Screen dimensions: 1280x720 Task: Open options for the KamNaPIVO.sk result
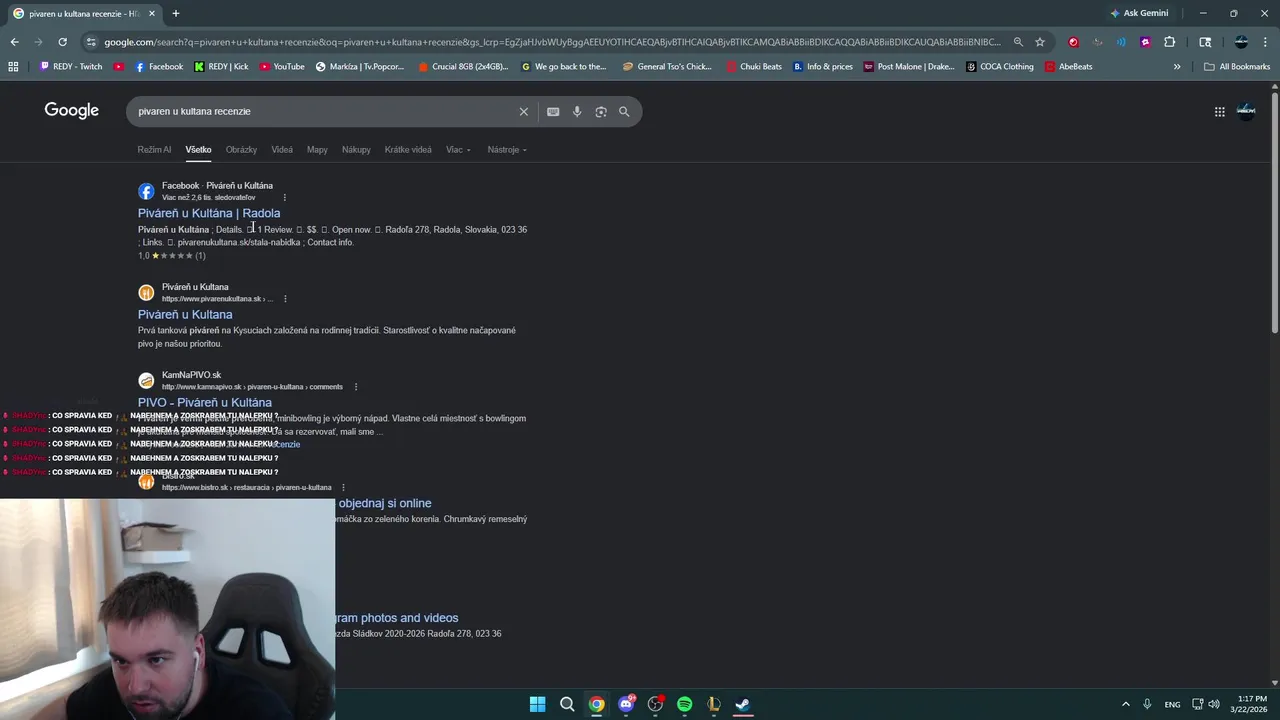[356, 387]
